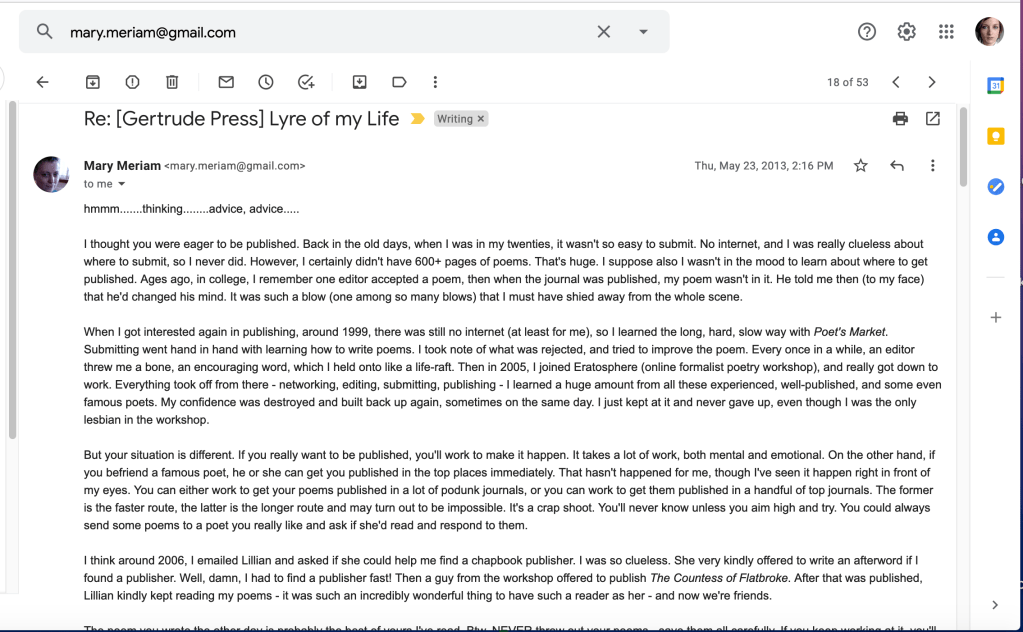Mark the email as unread
Screen dimensions: 1023x632
(x=226, y=82)
